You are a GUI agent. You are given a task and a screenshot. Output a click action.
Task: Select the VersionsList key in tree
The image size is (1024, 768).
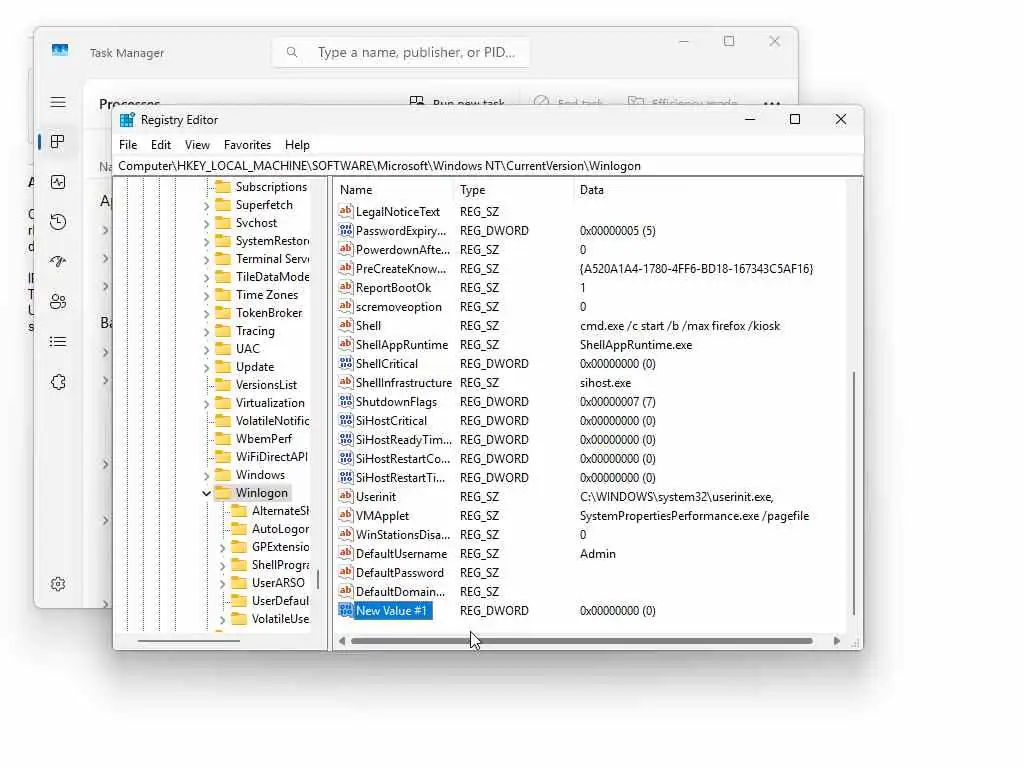pos(266,385)
